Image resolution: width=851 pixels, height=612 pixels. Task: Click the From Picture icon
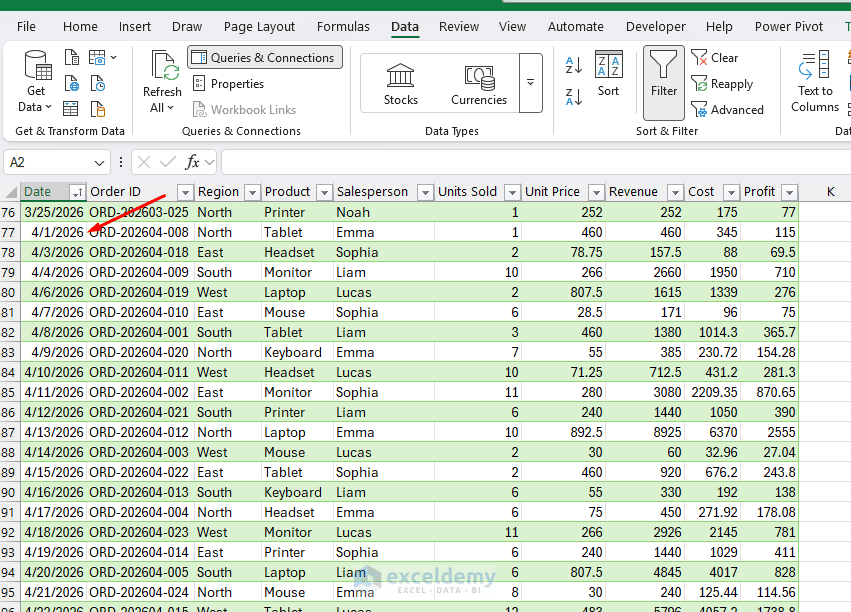tap(97, 58)
